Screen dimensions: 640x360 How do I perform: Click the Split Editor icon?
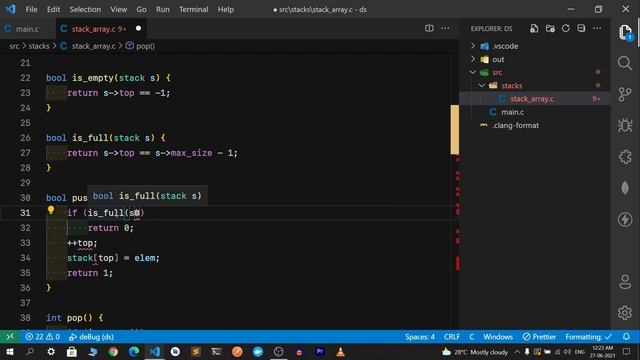click(429, 28)
